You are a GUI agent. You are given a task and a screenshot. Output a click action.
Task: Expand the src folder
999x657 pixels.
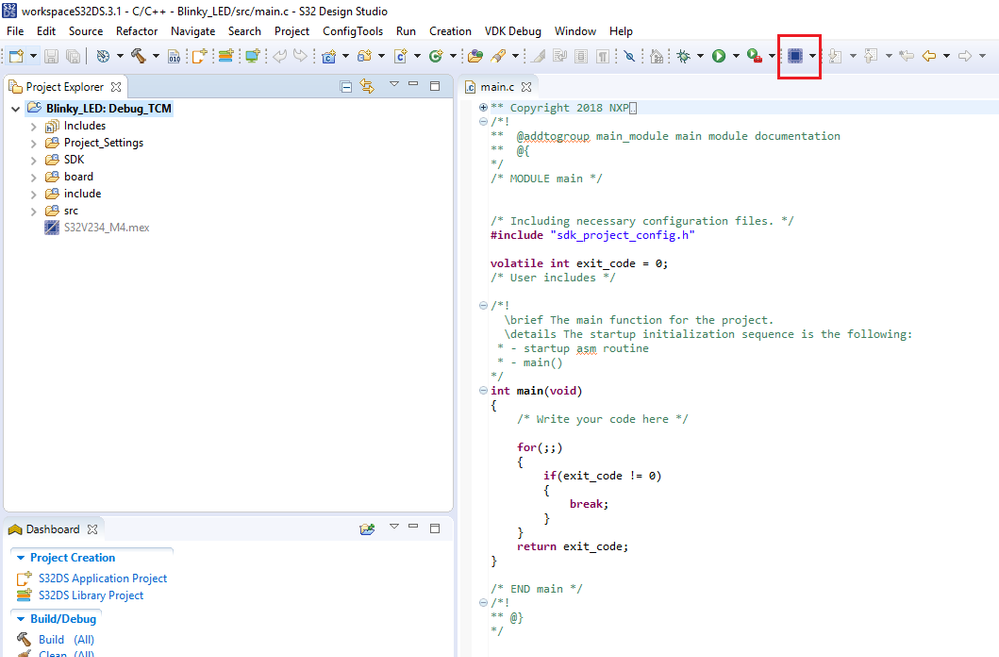point(34,212)
